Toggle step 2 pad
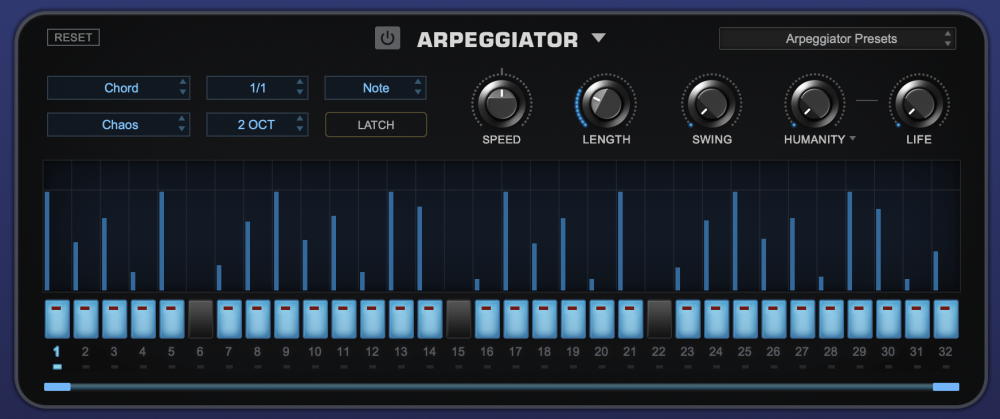Viewport: 1000px width, 419px height. point(85,319)
